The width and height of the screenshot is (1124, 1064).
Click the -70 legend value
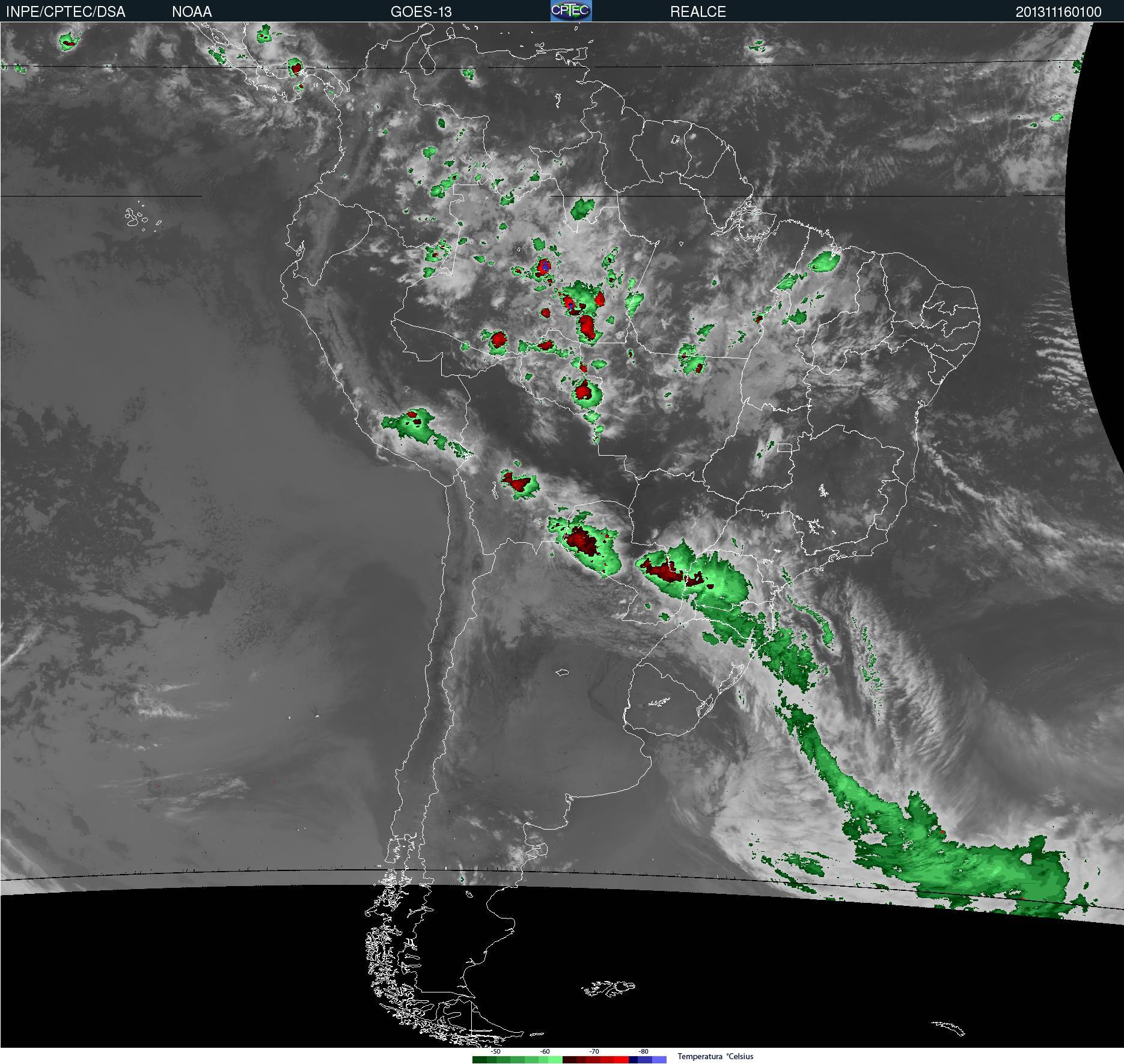click(594, 1051)
